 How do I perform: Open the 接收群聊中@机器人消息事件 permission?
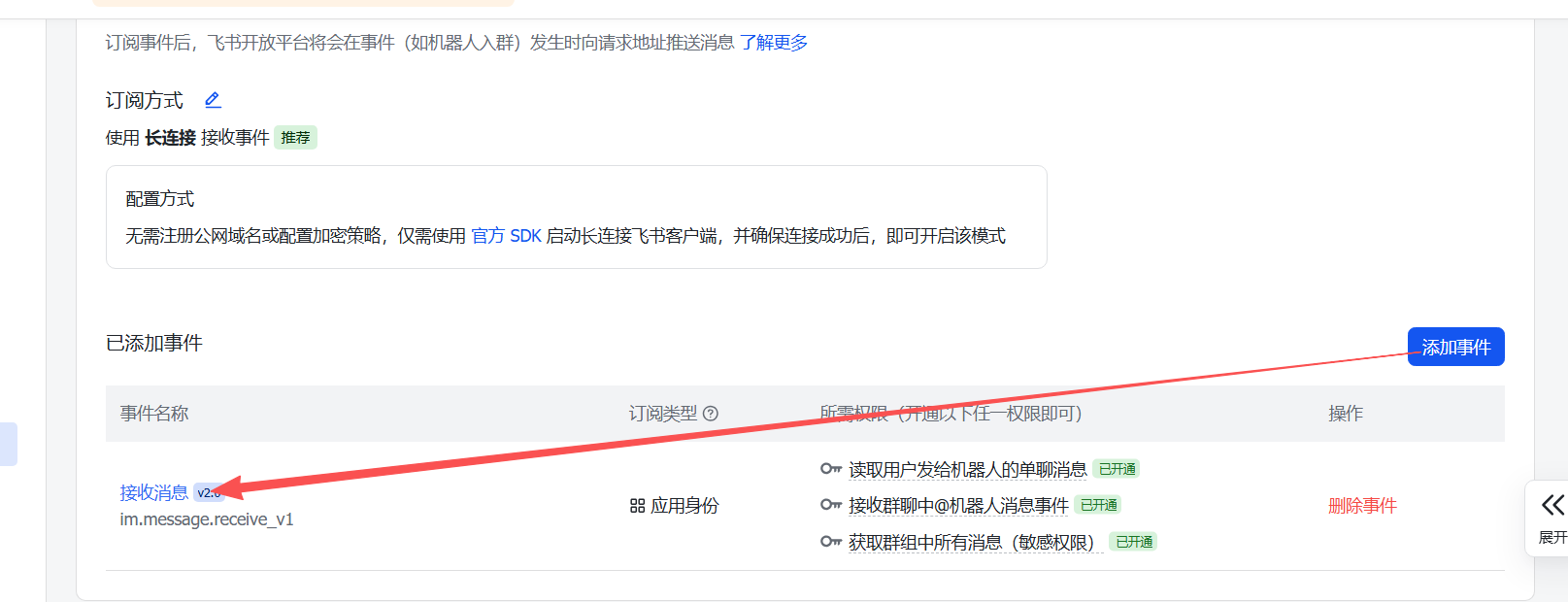click(x=957, y=506)
